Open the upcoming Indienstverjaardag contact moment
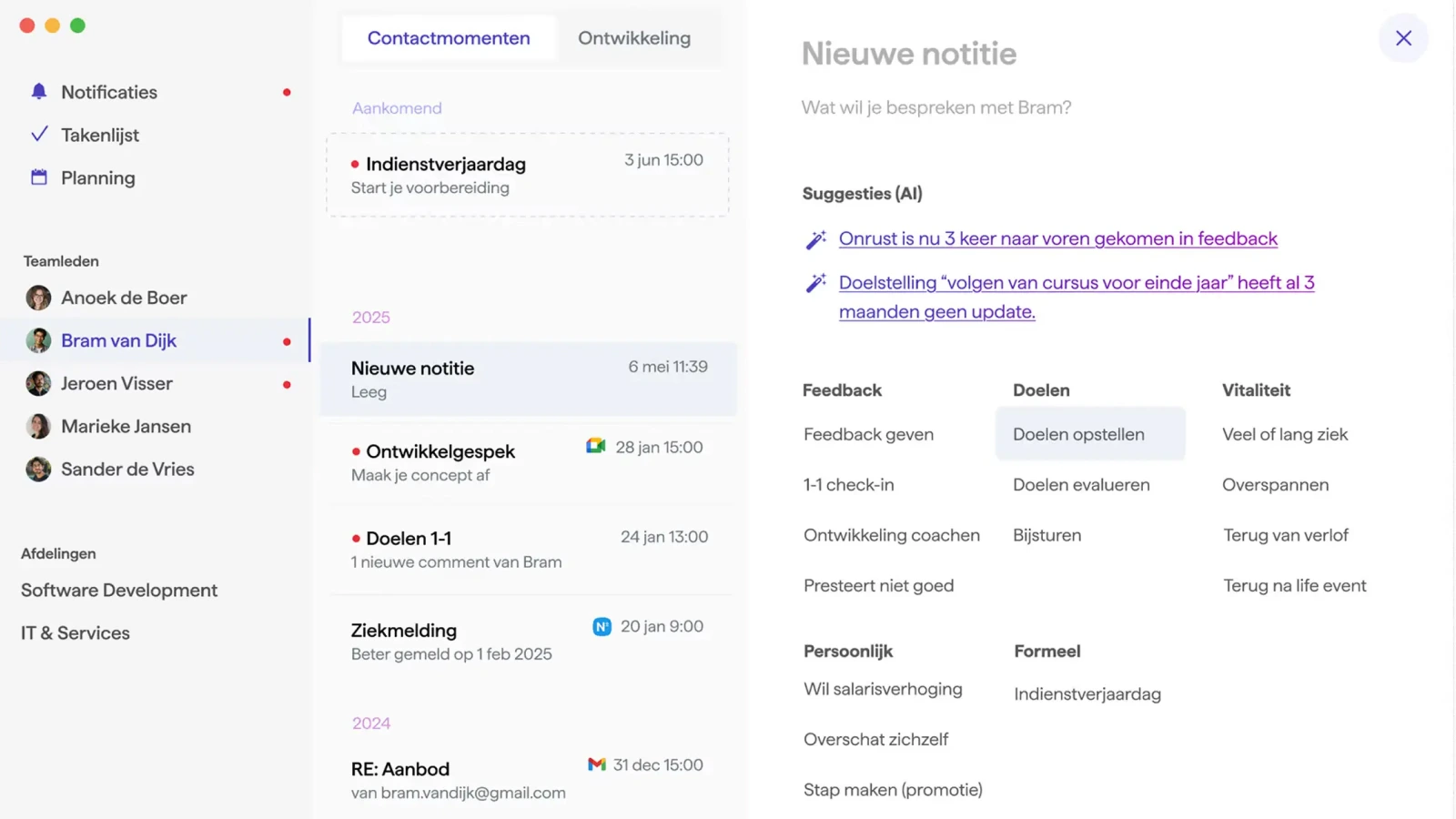1456x819 pixels. [527, 175]
